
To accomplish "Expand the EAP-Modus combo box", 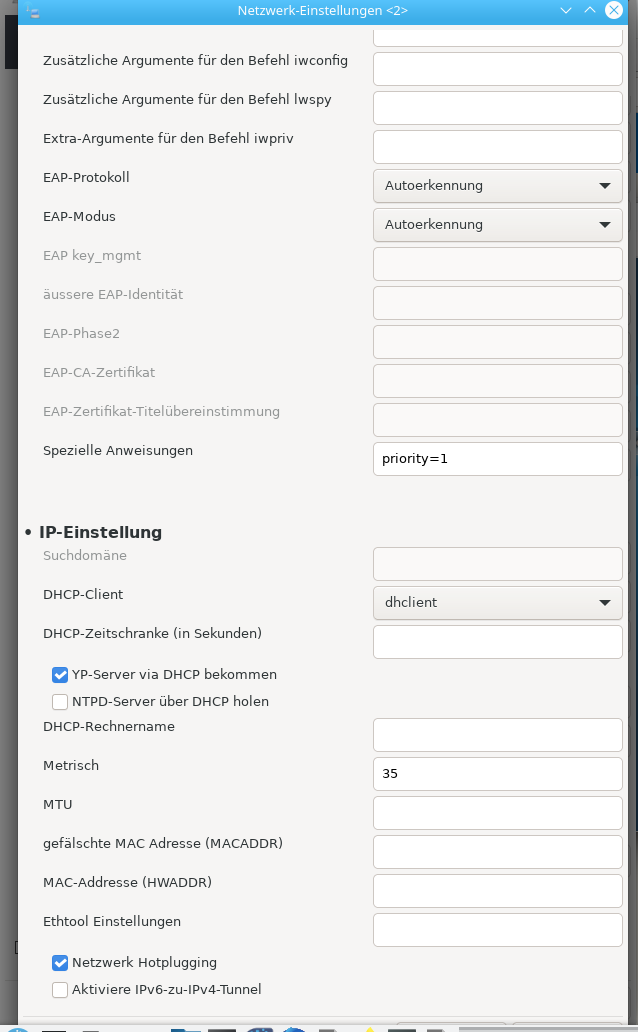I will click(x=498, y=224).
